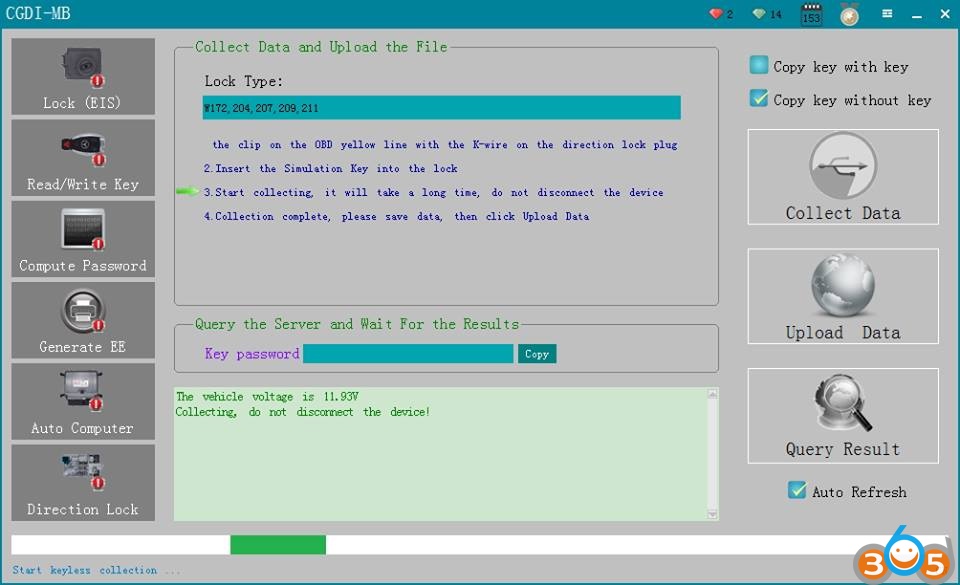
Task: Enable Copy key with key checkbox
Action: point(759,66)
